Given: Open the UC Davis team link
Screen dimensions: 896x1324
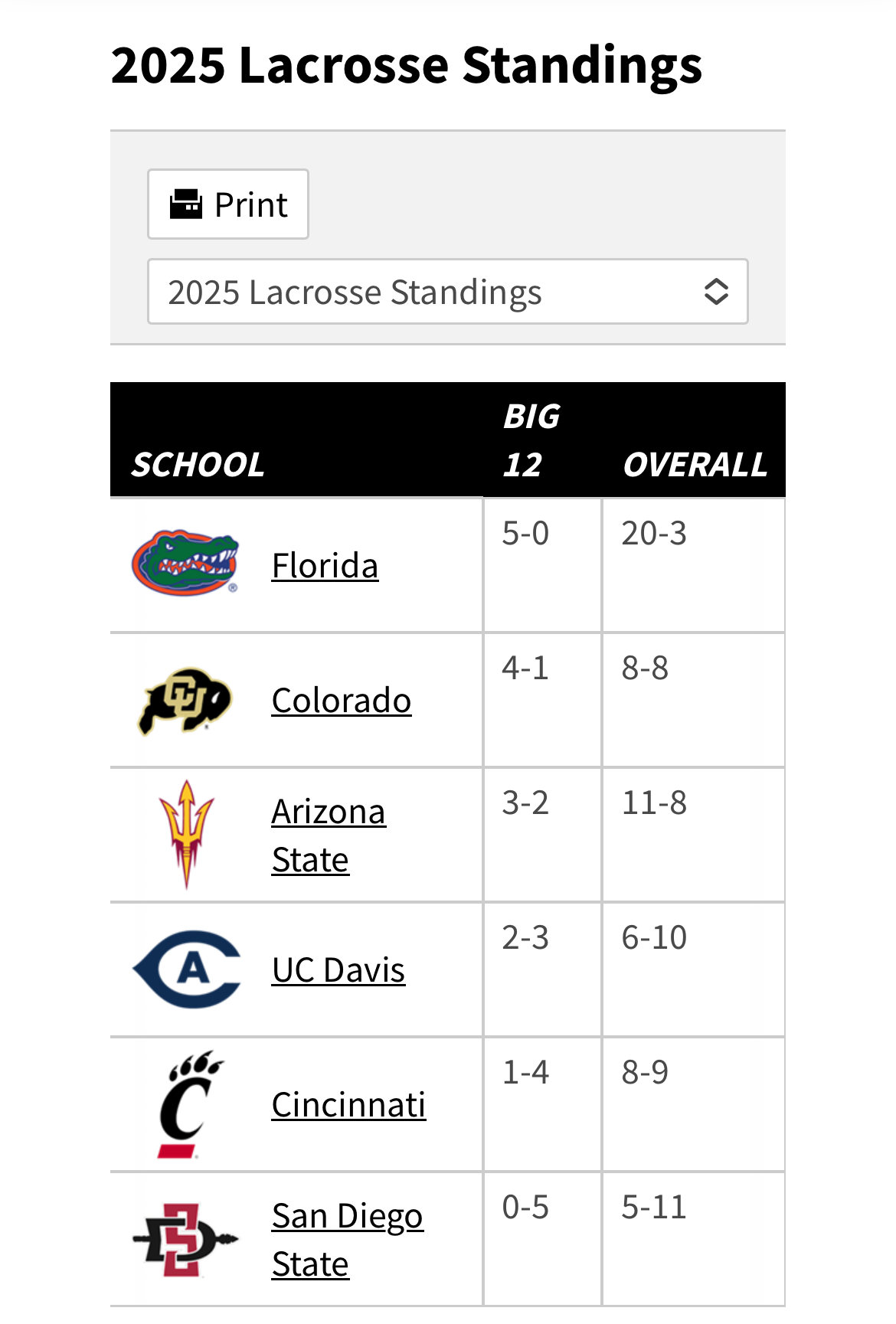Looking at the screenshot, I should pyautogui.click(x=338, y=970).
